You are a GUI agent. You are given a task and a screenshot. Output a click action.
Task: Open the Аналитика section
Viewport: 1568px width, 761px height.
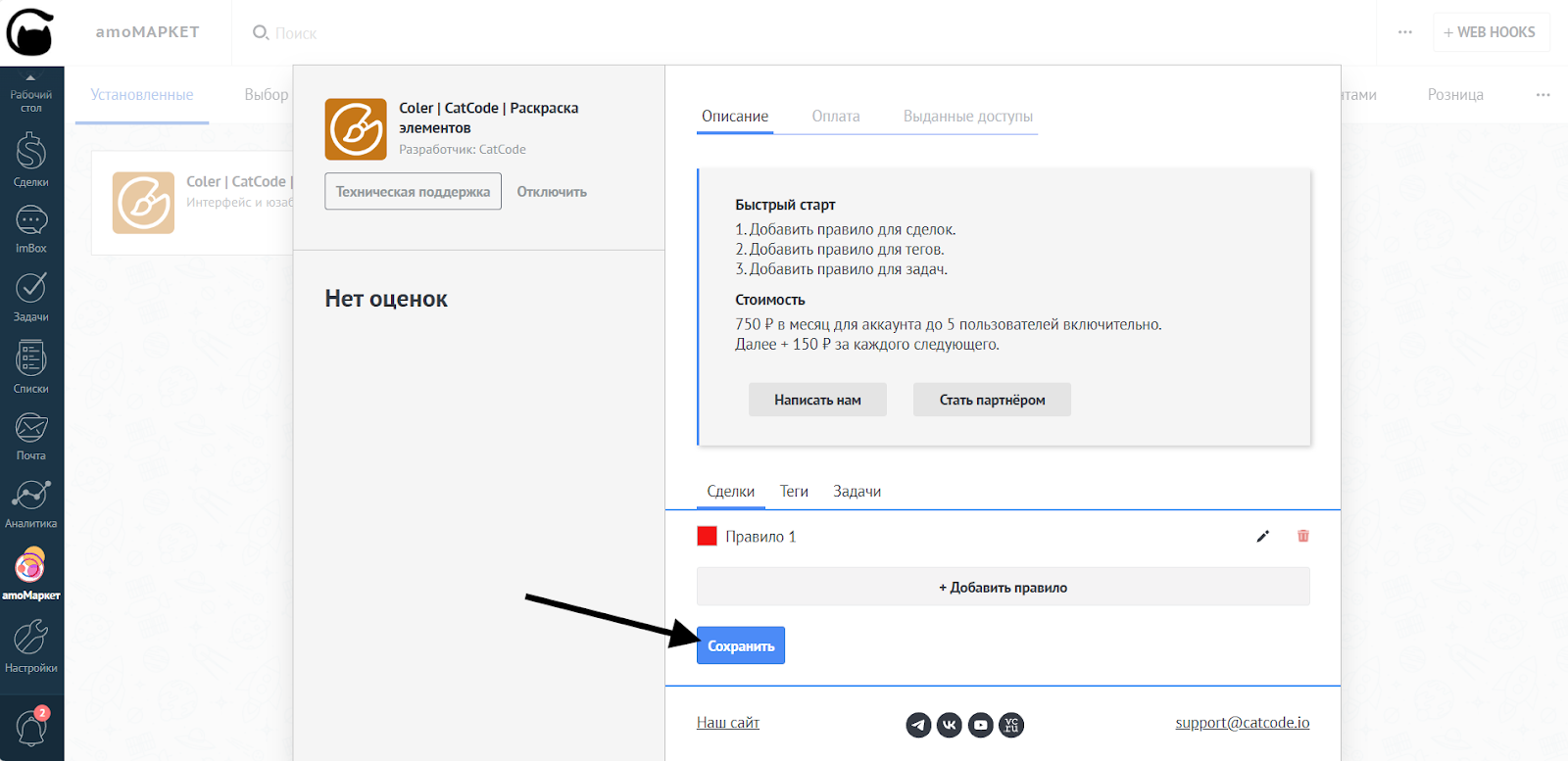coord(31,502)
